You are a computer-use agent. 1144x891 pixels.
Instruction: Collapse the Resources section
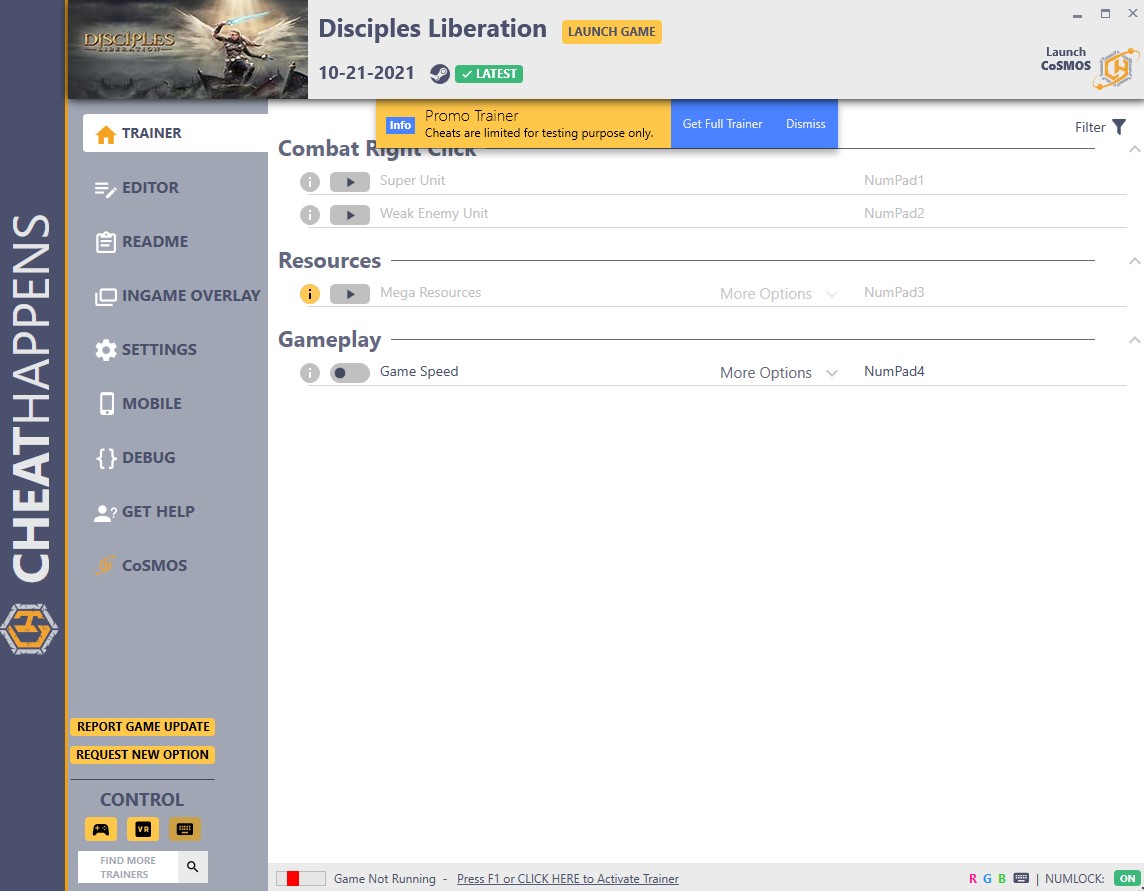pos(1135,261)
